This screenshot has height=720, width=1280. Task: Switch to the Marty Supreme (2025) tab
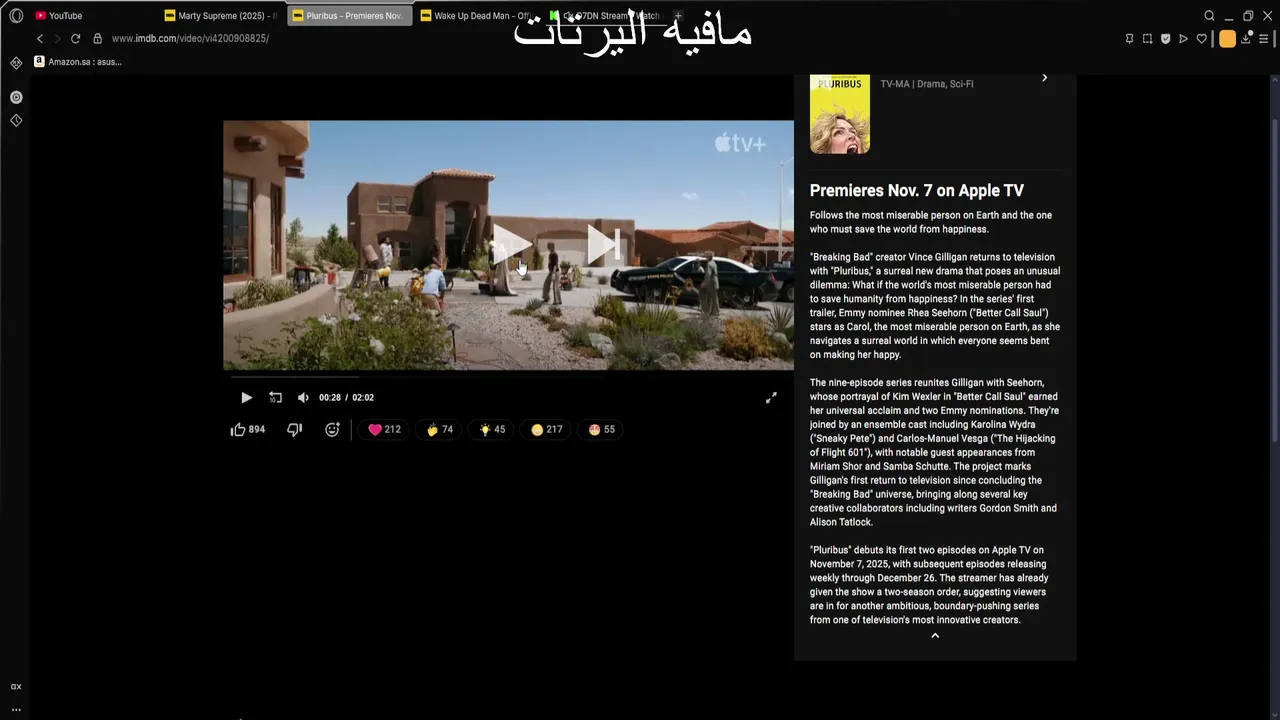coord(220,16)
